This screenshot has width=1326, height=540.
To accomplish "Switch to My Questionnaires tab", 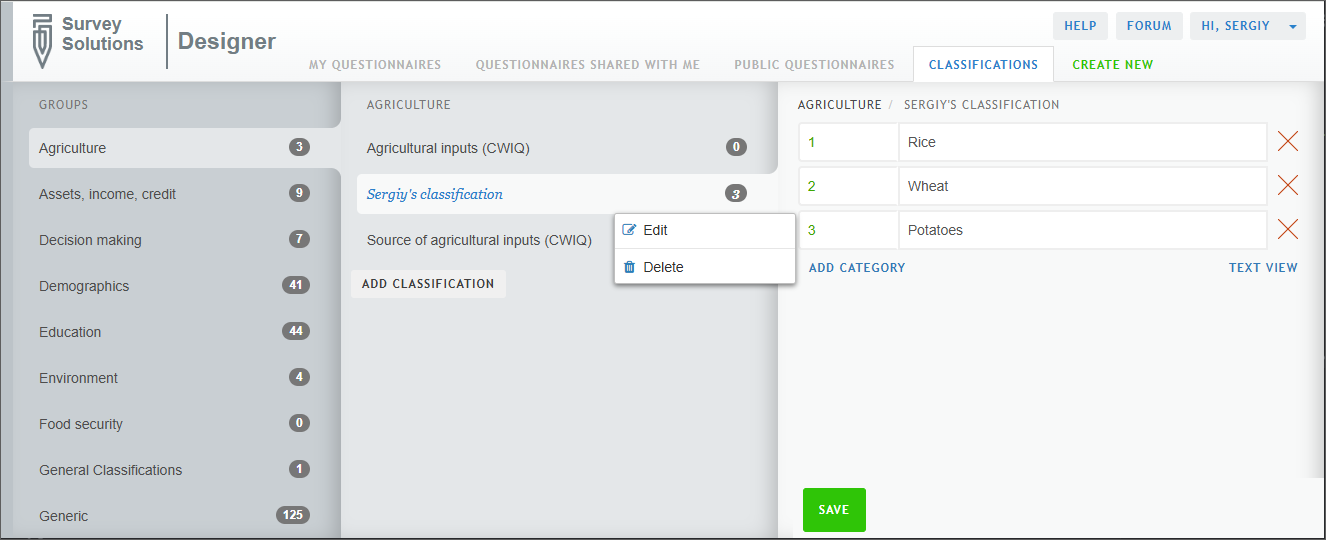I will [x=374, y=65].
